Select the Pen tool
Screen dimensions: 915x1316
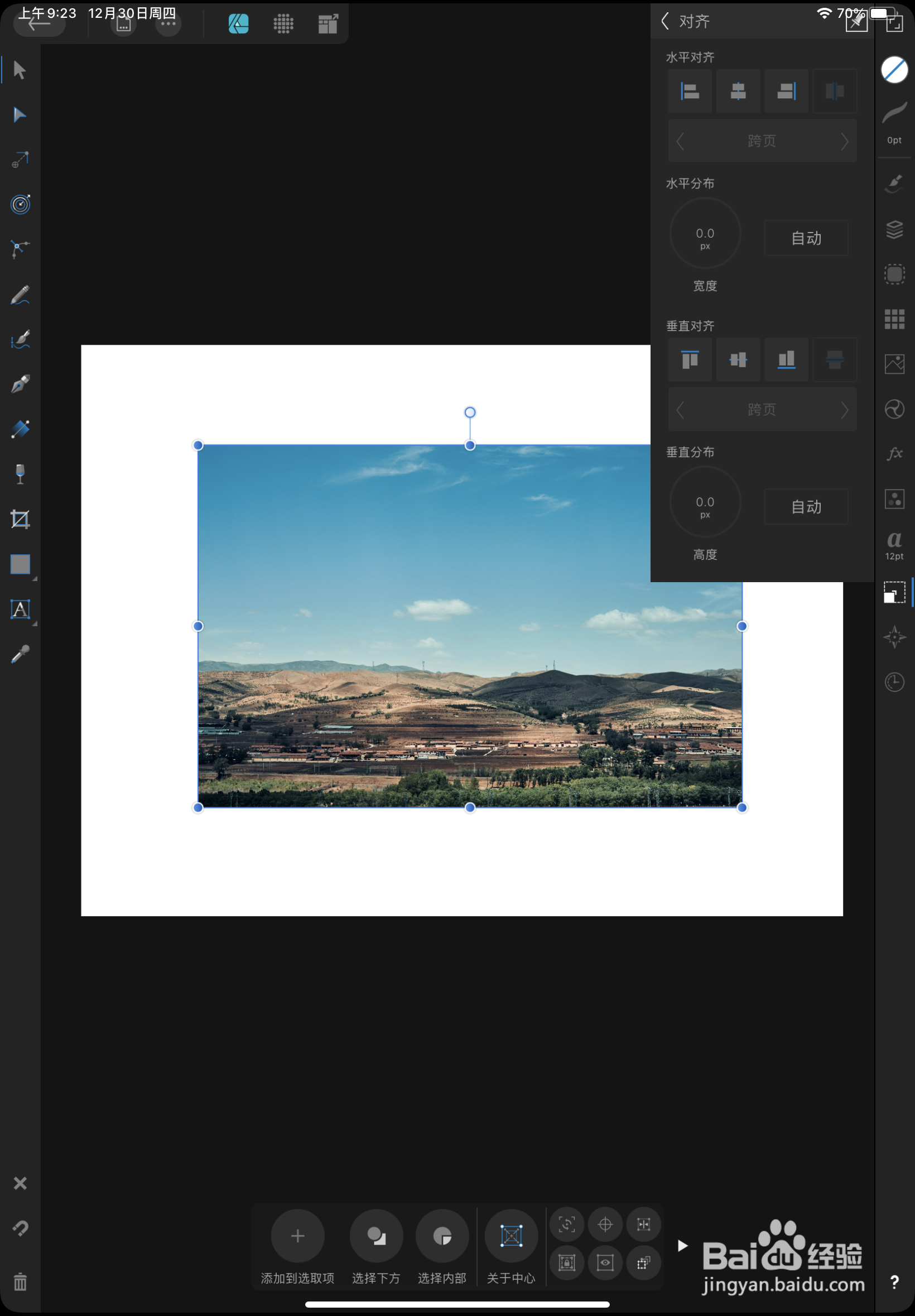[20, 384]
